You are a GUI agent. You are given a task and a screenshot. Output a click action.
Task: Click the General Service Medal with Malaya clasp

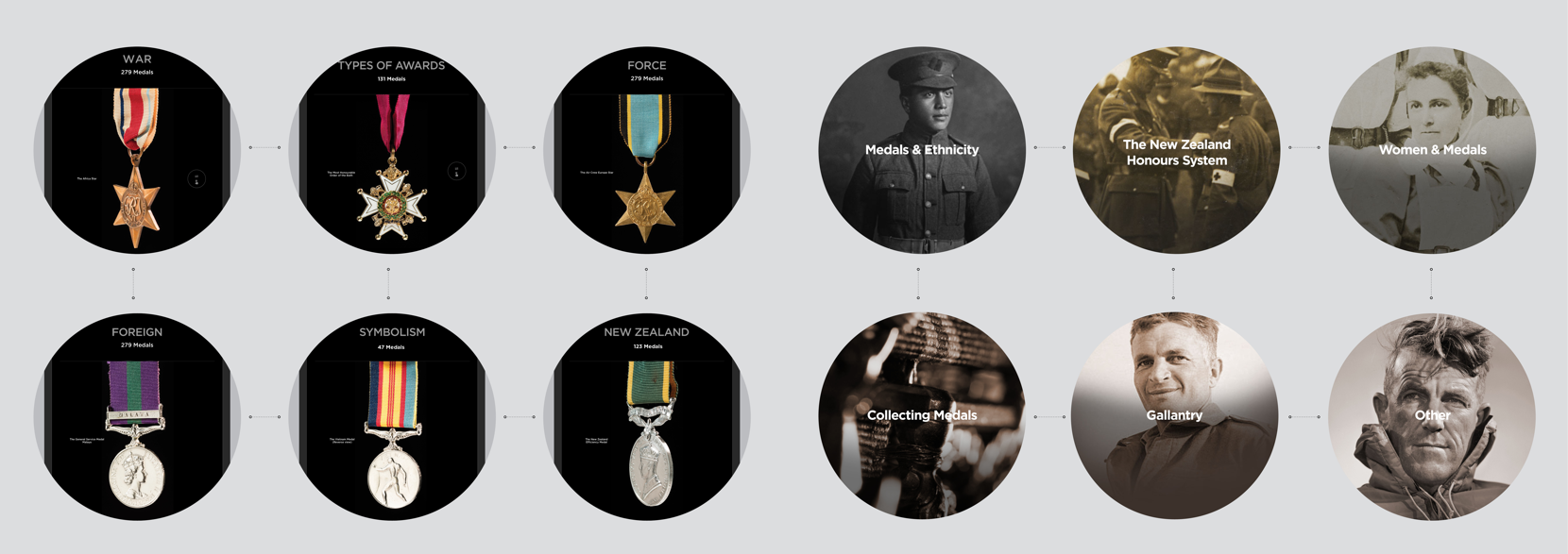click(x=136, y=436)
